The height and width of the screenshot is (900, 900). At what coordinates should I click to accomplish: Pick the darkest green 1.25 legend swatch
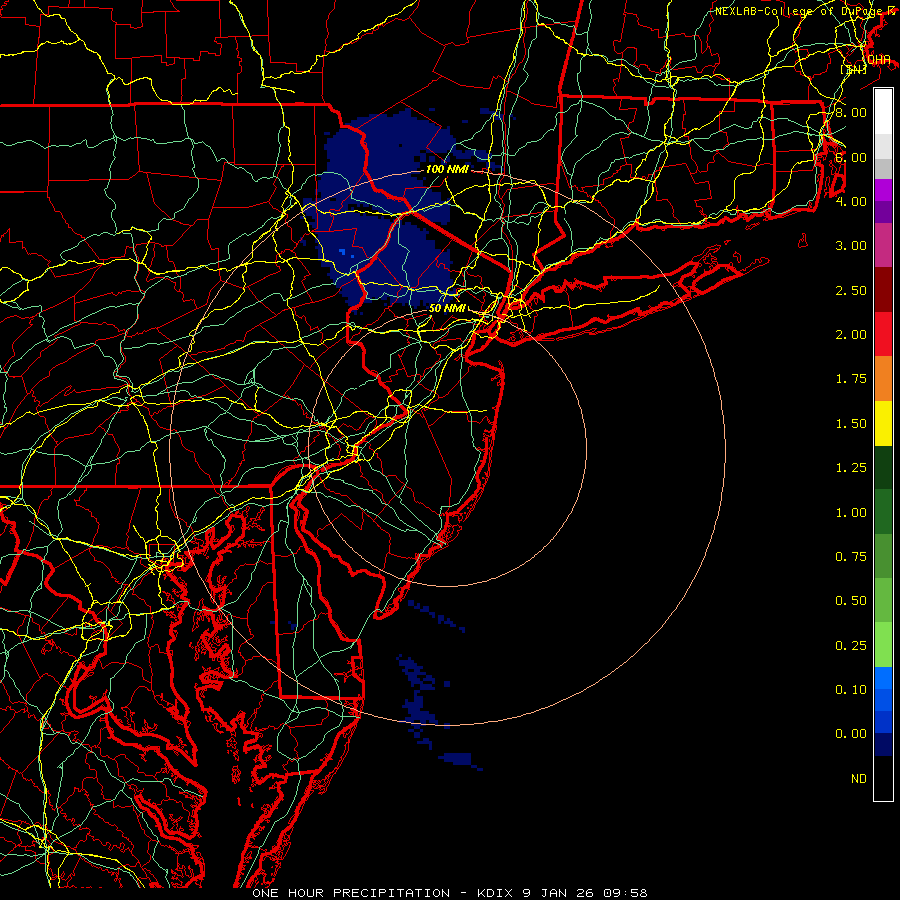[883, 467]
